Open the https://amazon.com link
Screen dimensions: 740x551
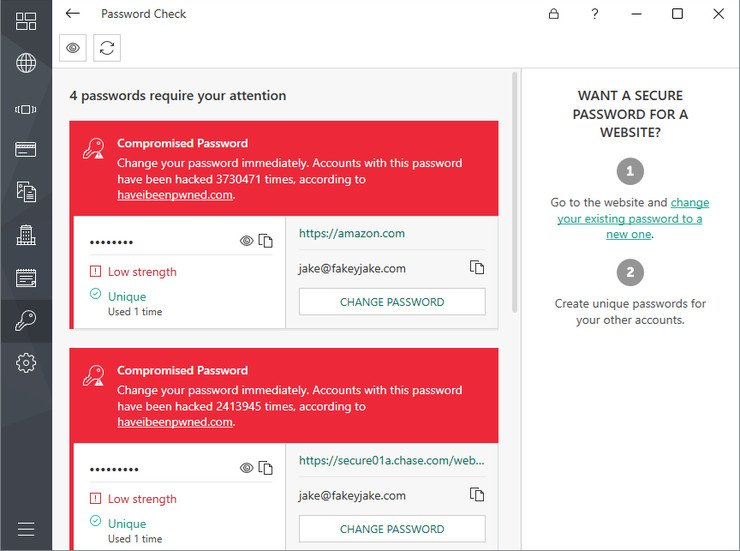click(x=352, y=233)
